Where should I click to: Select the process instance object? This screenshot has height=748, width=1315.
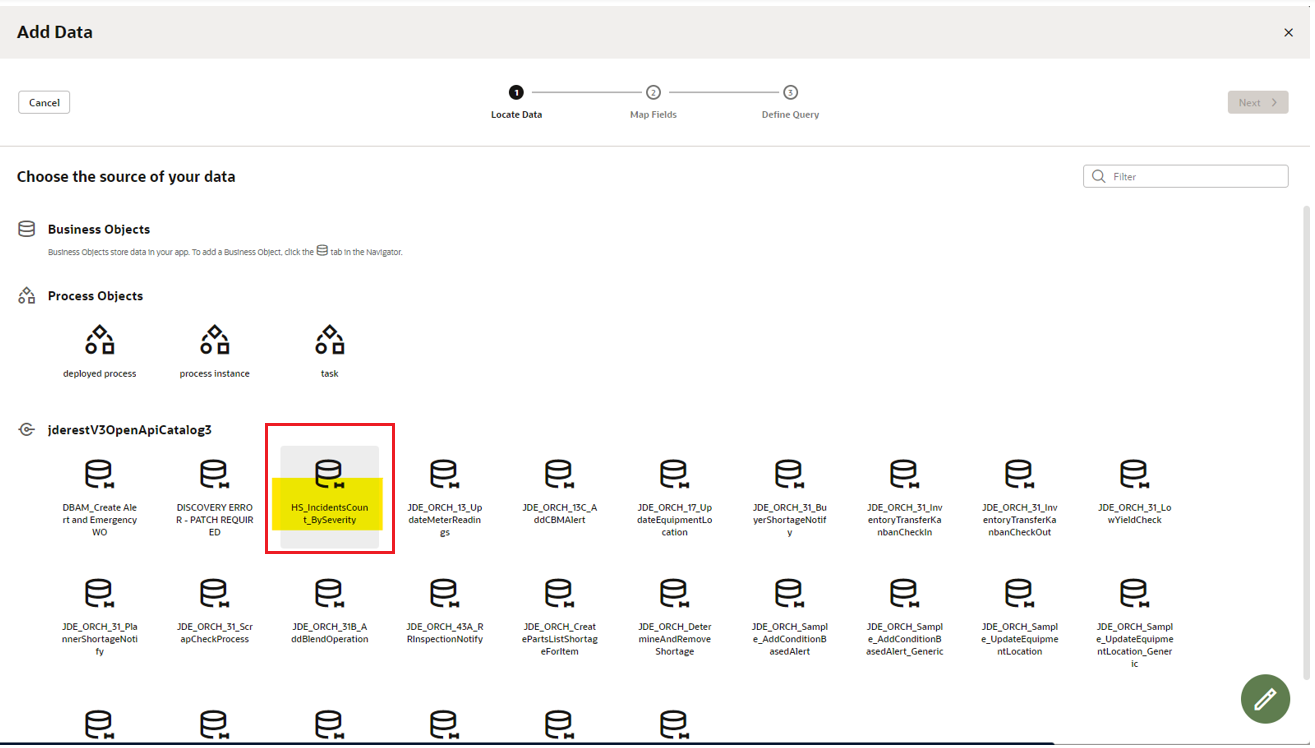(x=214, y=348)
